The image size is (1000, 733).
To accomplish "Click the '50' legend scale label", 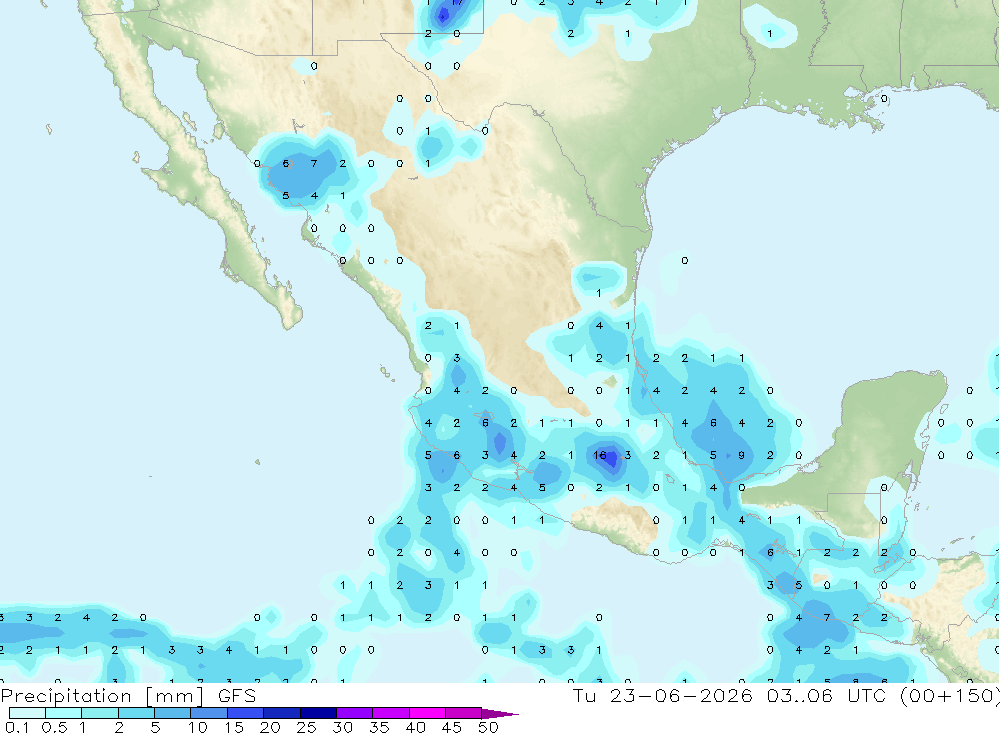I will tap(488, 727).
